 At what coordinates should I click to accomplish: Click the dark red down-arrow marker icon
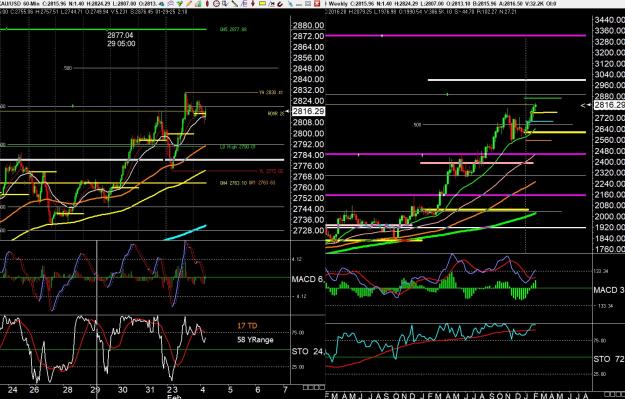pos(253,4)
